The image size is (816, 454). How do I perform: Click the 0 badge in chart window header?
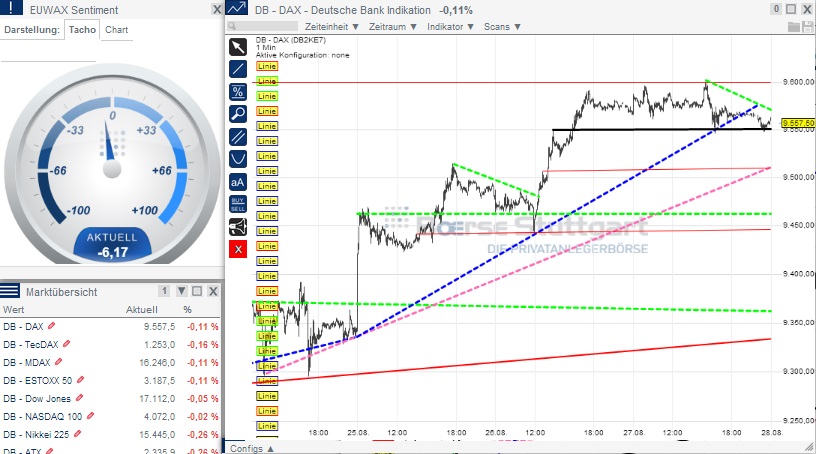click(x=776, y=9)
